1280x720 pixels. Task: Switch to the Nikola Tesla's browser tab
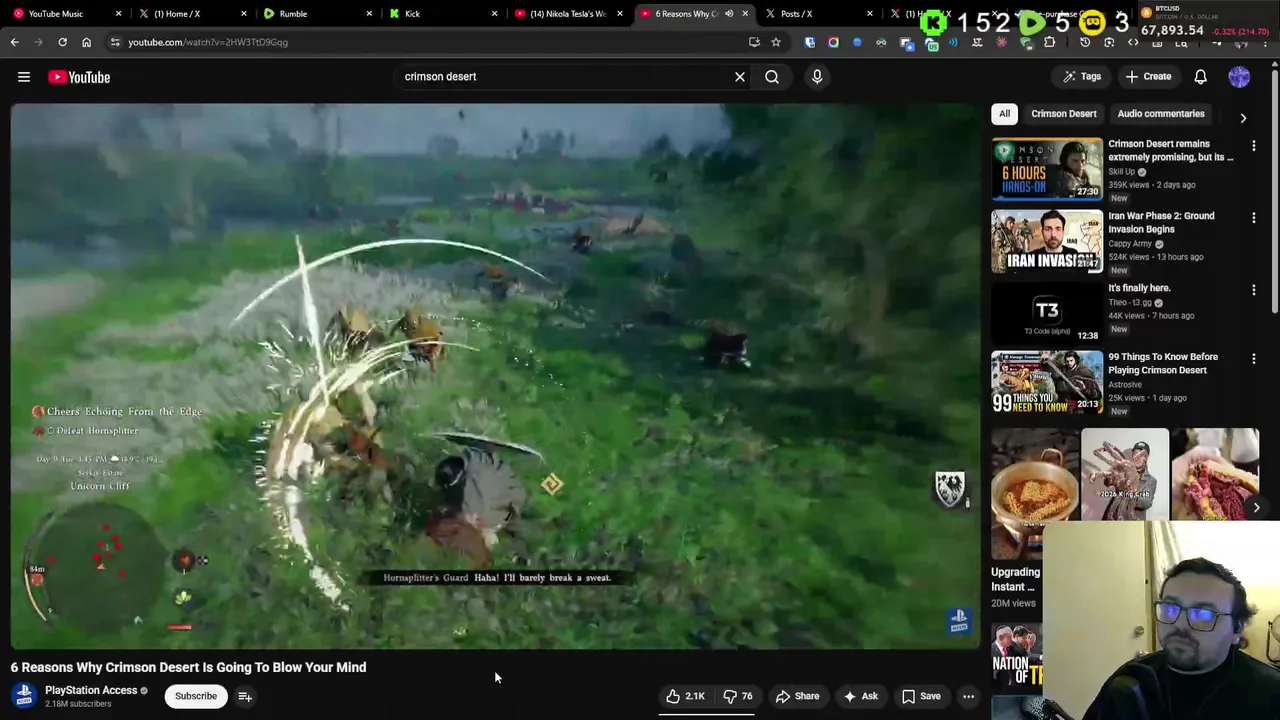tap(568, 14)
